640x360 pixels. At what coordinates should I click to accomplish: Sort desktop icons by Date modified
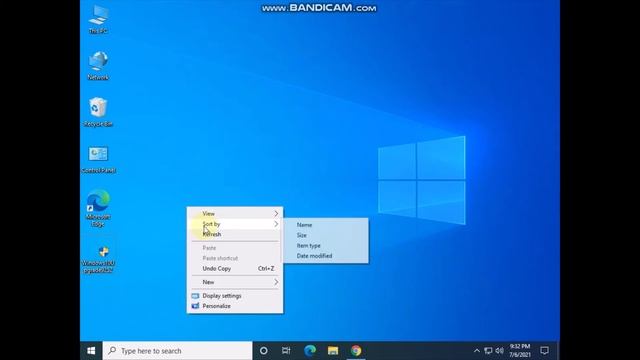(326, 256)
